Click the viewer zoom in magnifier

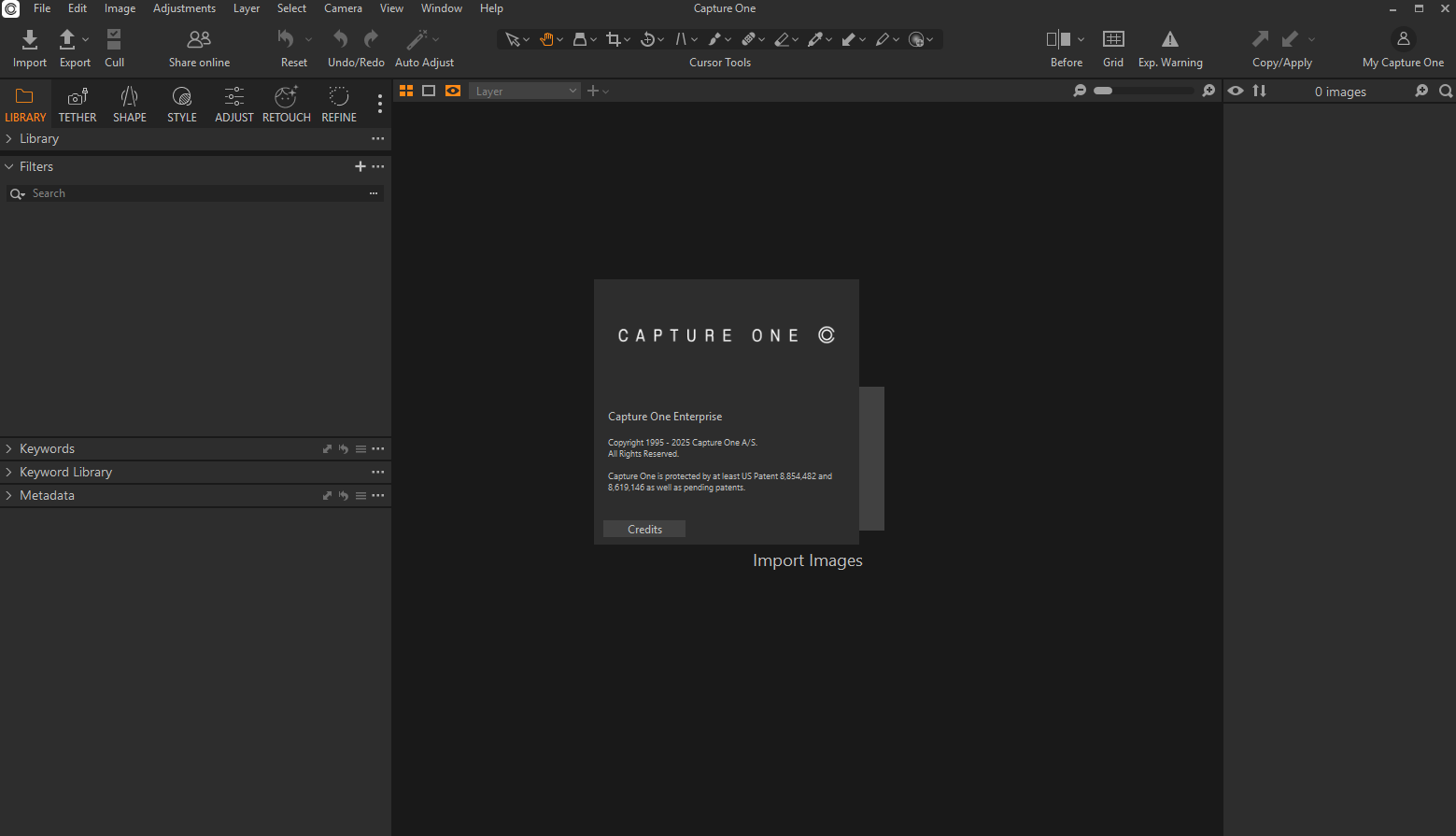tap(1209, 91)
